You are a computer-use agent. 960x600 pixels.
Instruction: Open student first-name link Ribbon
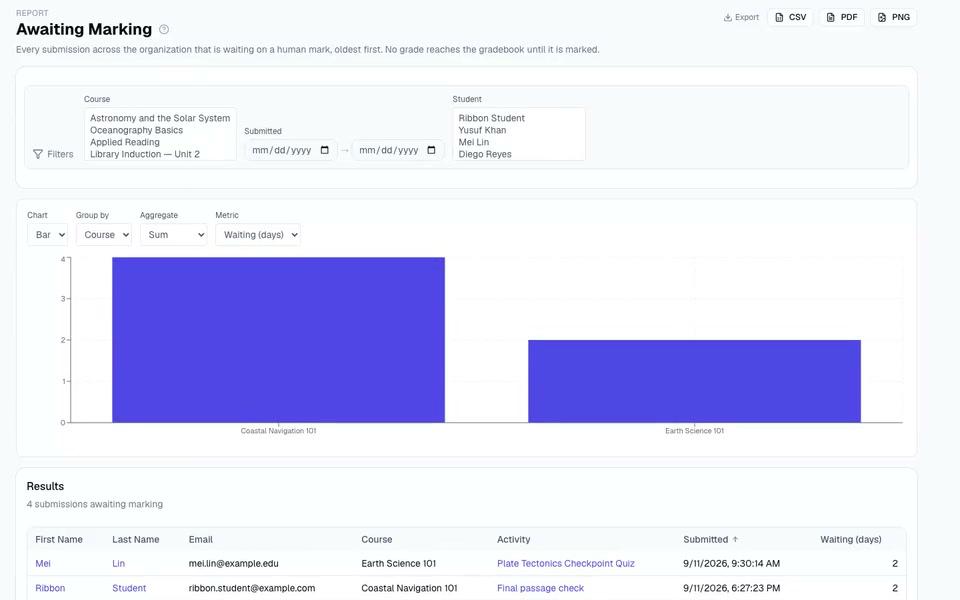coord(50,588)
